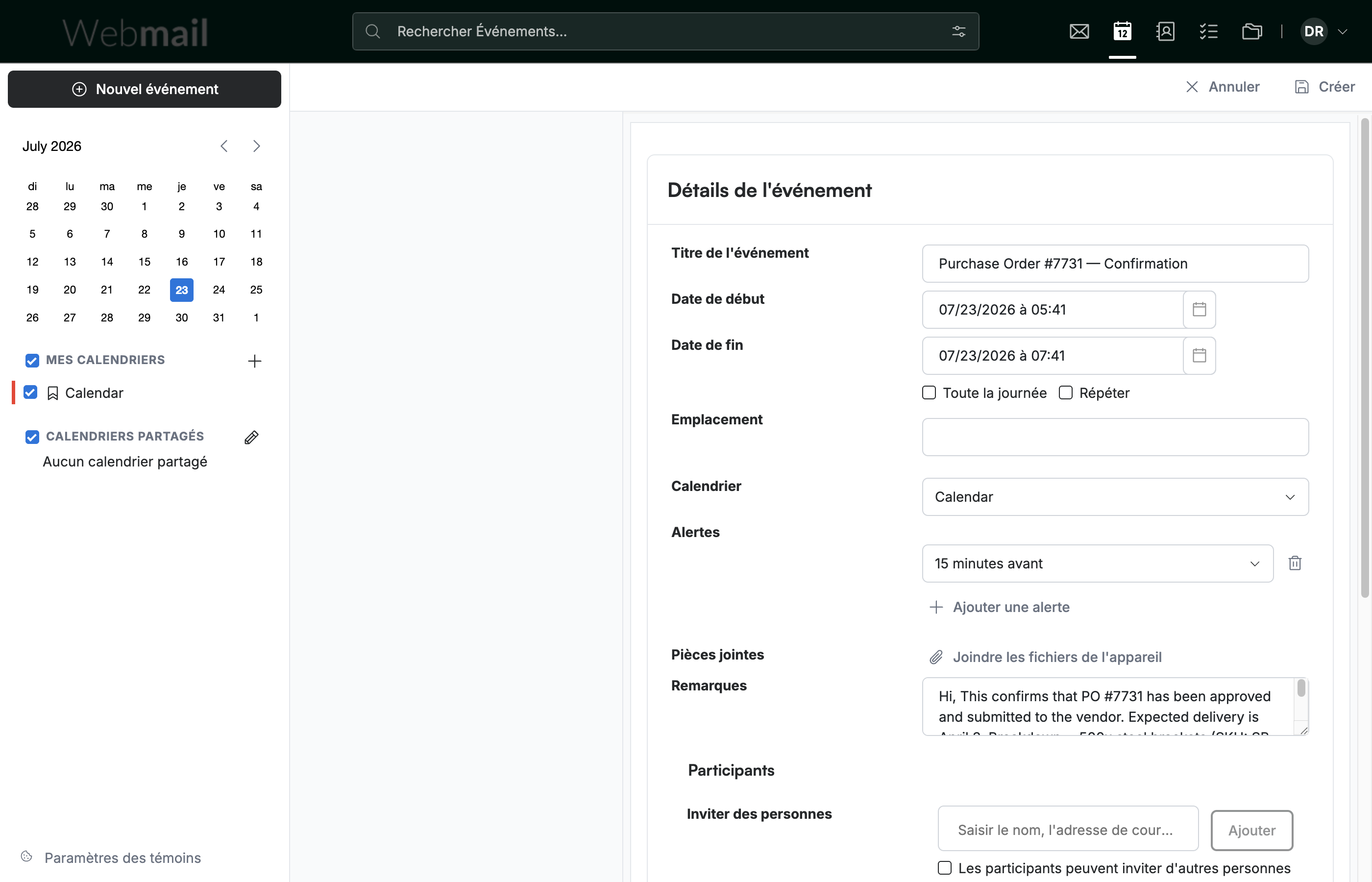Screen dimensions: 1372x882
Task: Select July 10 in mini calendar
Action: point(219,234)
